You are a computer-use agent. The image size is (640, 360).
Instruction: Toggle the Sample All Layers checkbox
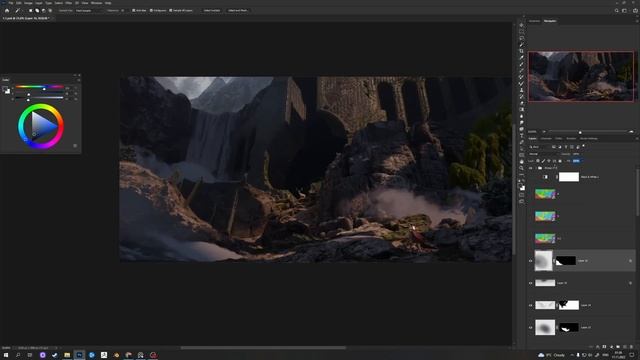click(x=171, y=11)
